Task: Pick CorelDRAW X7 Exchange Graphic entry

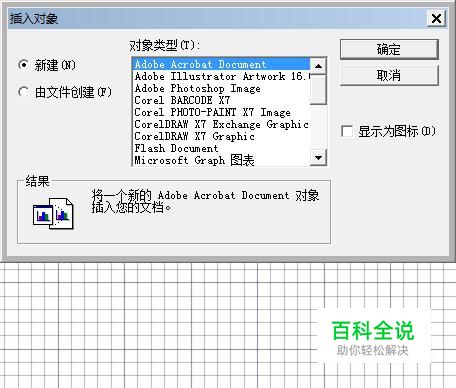Action: [221, 124]
